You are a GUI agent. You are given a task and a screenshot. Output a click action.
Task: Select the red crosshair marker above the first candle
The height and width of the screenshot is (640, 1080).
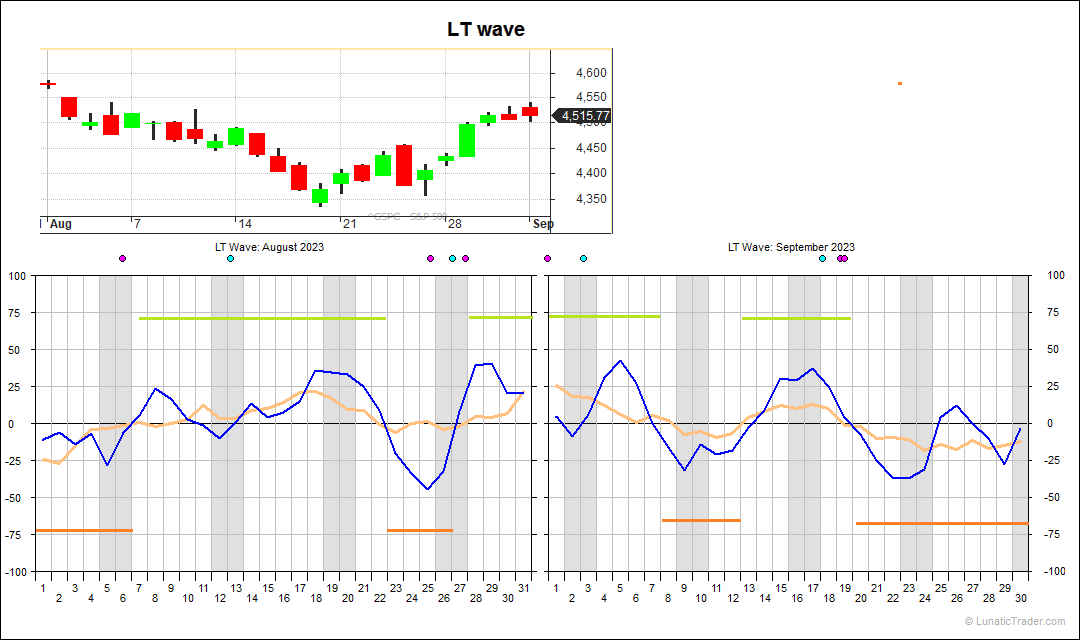47,85
